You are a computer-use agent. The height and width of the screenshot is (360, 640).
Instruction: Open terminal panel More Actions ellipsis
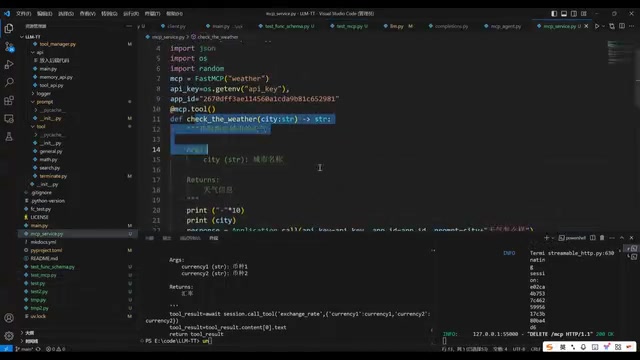[x=612, y=238]
